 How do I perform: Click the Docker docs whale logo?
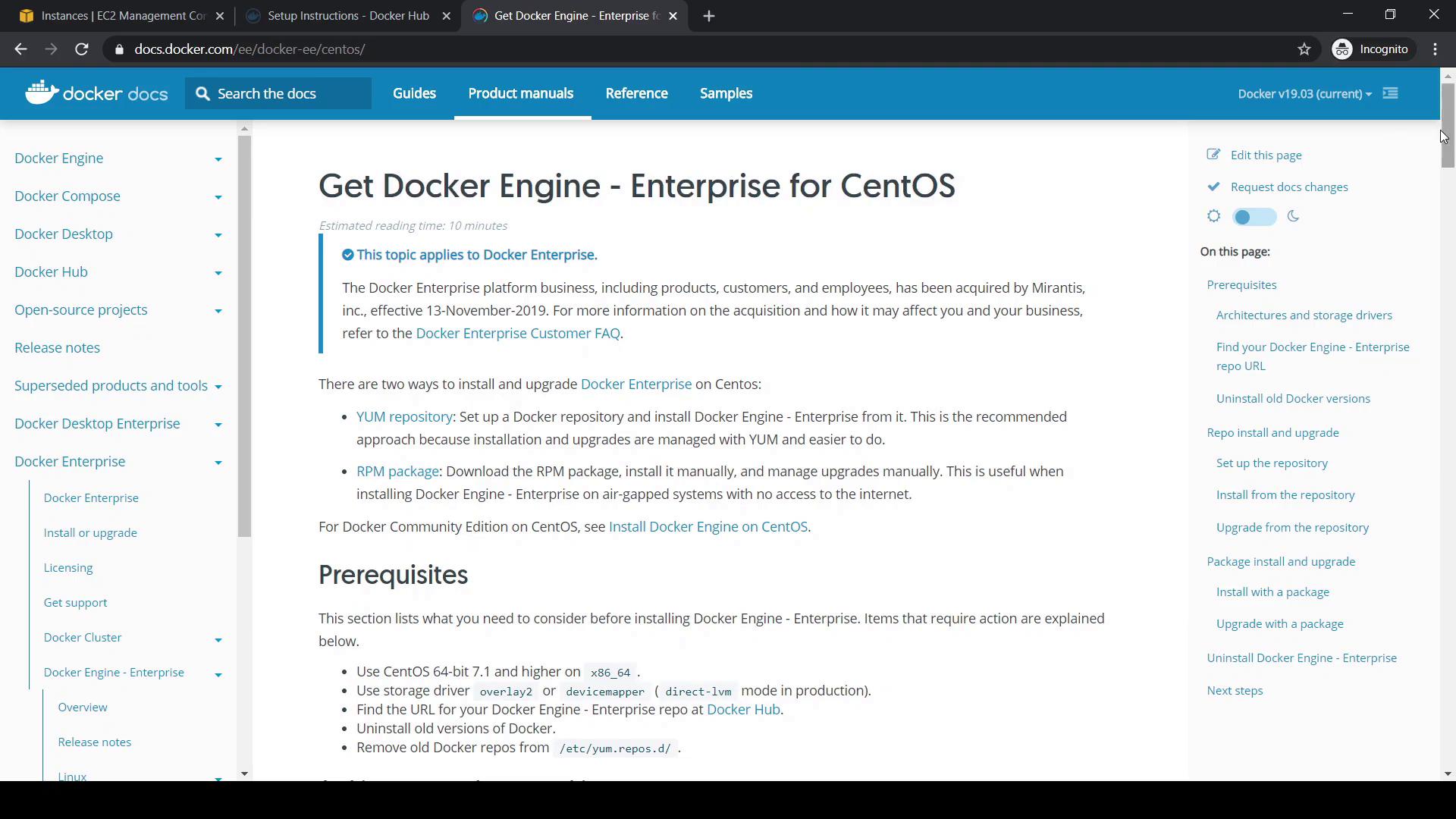pos(42,93)
